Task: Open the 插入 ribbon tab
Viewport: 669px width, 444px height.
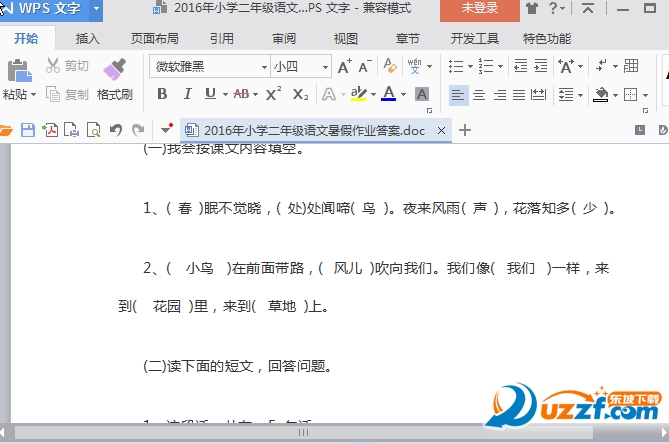Action: pos(87,39)
